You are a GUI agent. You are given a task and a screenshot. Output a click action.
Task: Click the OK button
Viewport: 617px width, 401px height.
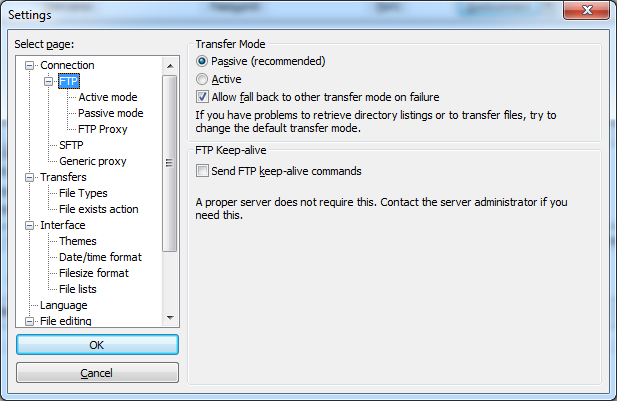click(x=97, y=345)
